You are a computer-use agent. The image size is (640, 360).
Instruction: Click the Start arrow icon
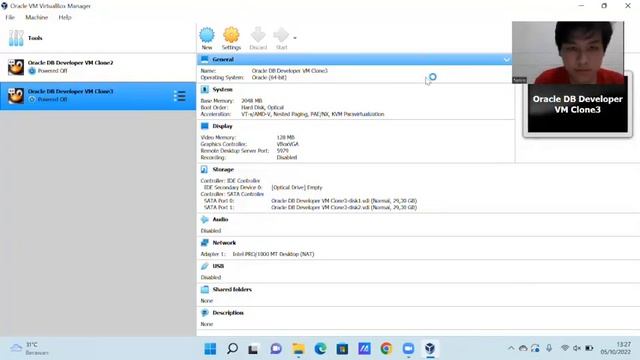(x=281, y=35)
